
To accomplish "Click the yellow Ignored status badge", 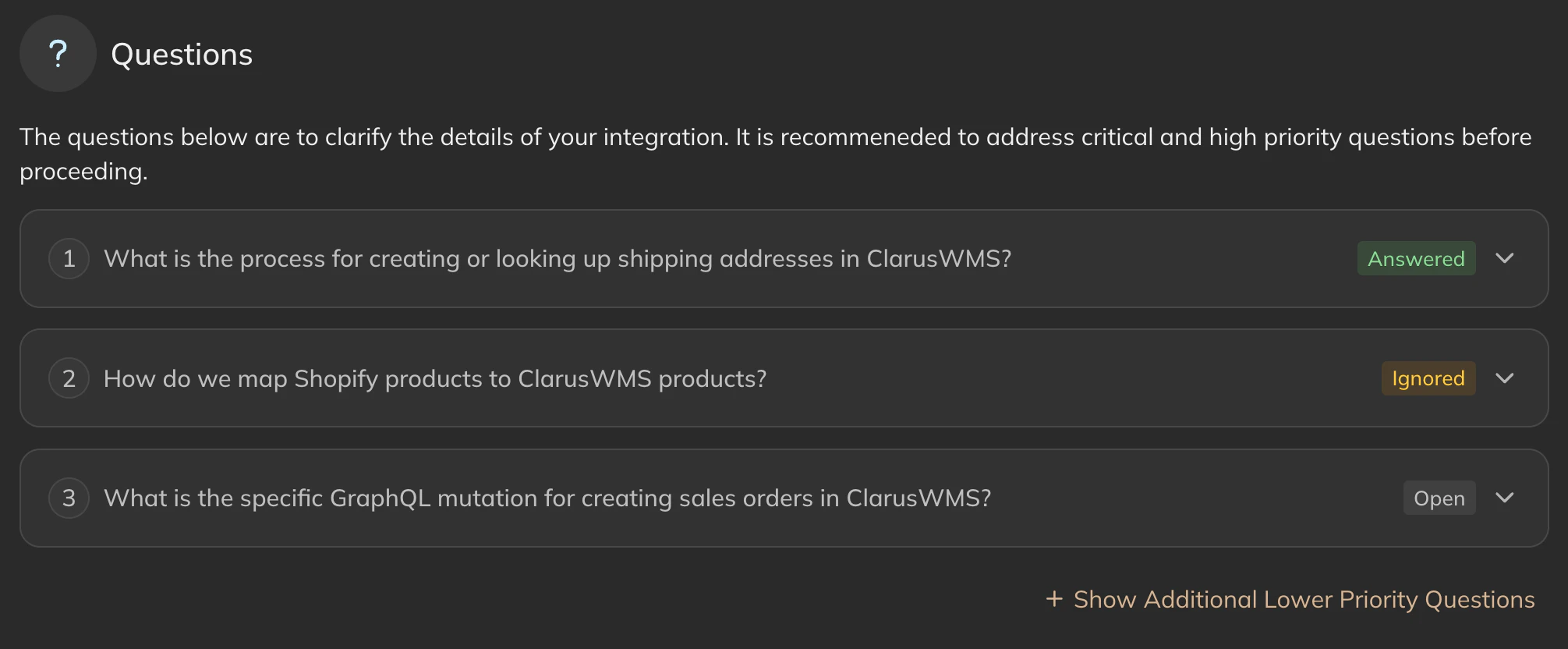I will pos(1428,378).
